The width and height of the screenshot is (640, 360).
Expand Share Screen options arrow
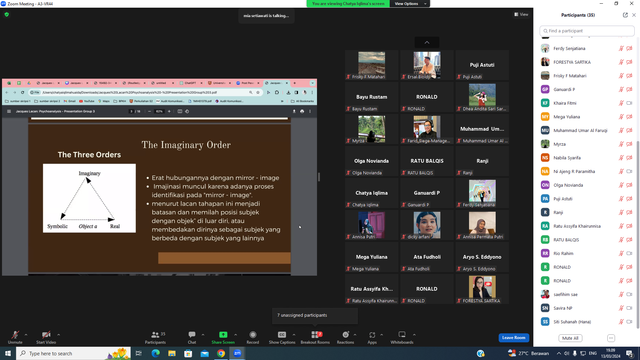pyautogui.click(x=236, y=335)
